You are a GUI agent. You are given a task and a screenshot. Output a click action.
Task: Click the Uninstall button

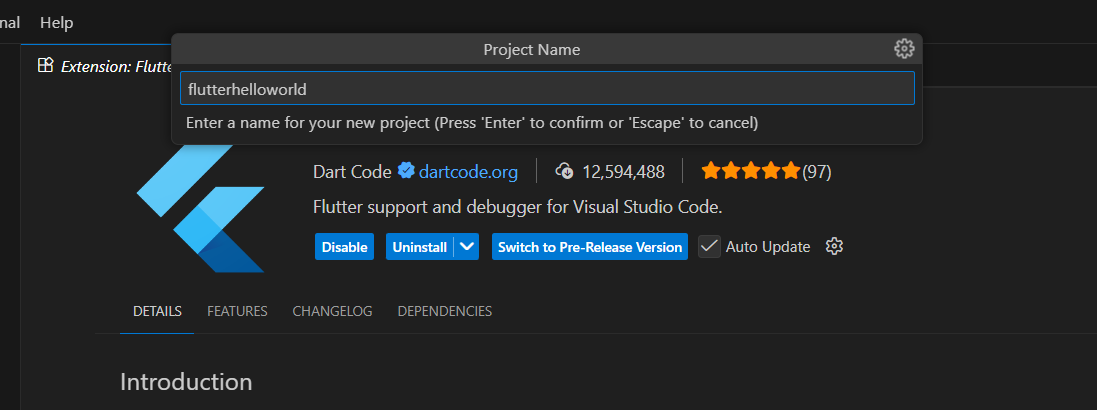coord(419,247)
